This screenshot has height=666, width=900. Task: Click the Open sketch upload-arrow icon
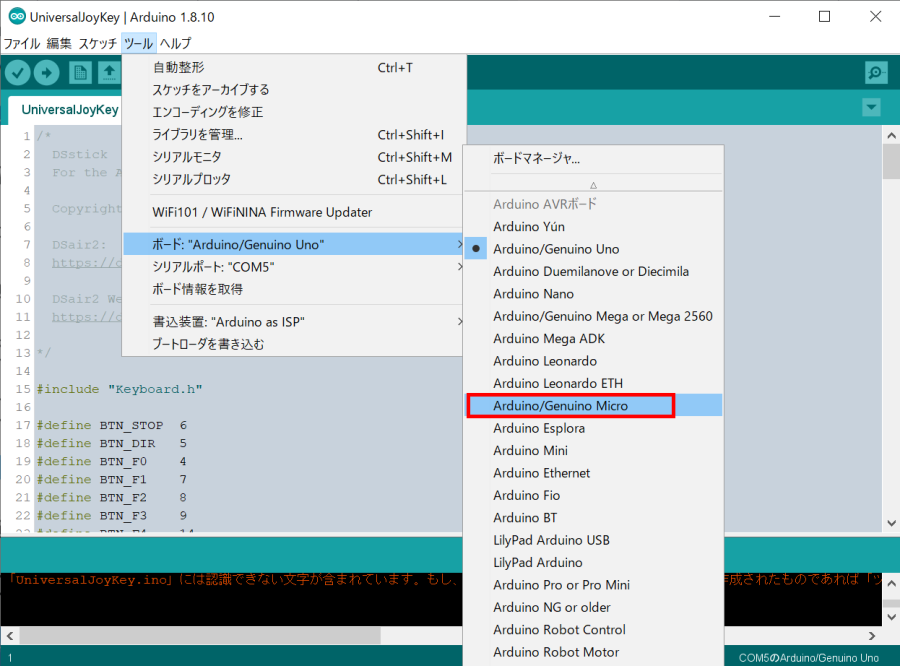109,72
